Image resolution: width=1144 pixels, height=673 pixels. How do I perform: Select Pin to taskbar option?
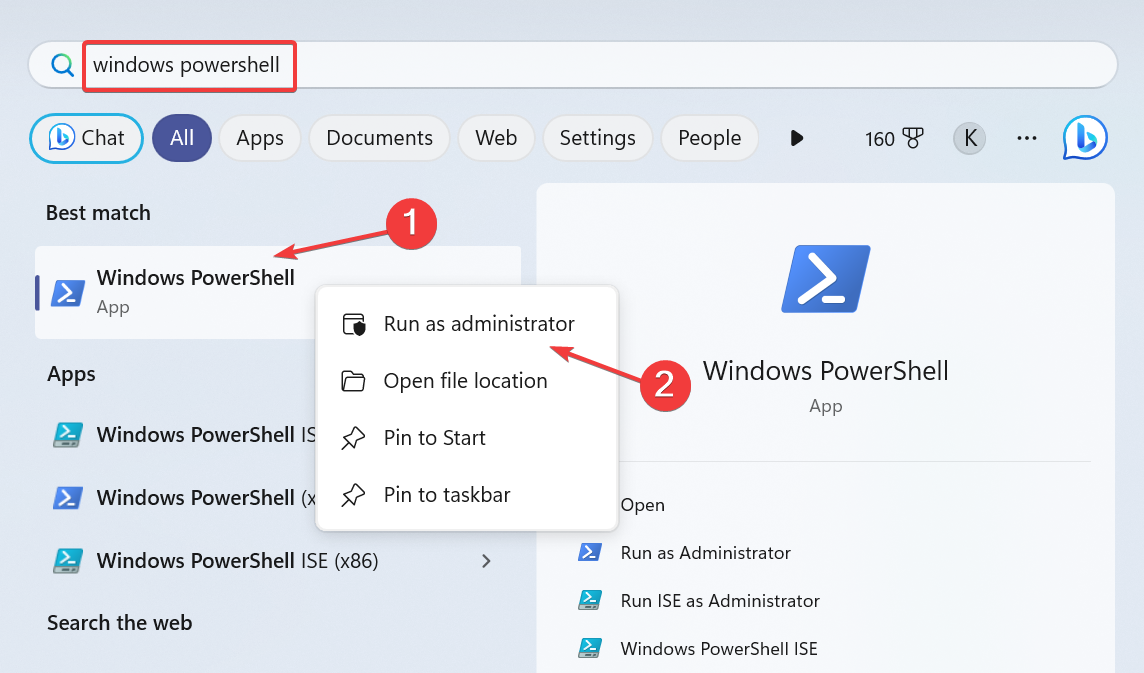(447, 495)
